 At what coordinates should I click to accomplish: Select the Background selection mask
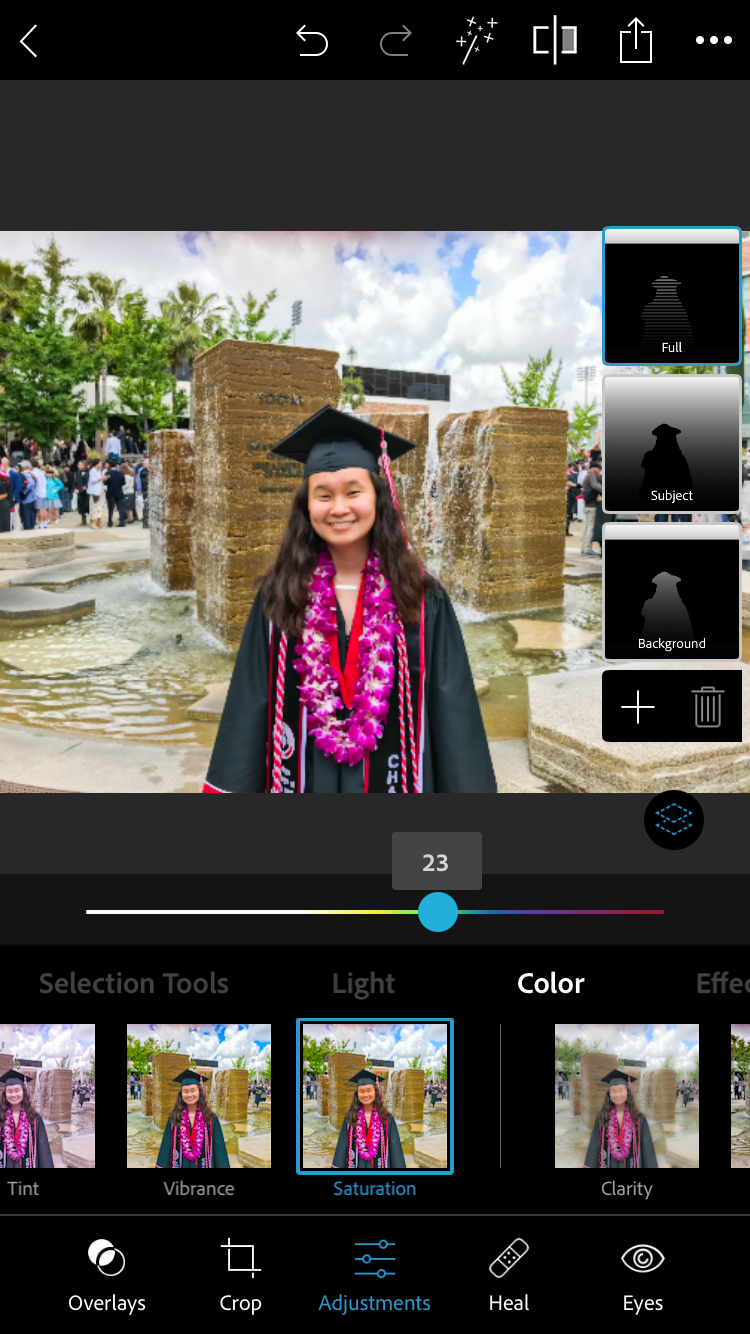[x=671, y=592]
